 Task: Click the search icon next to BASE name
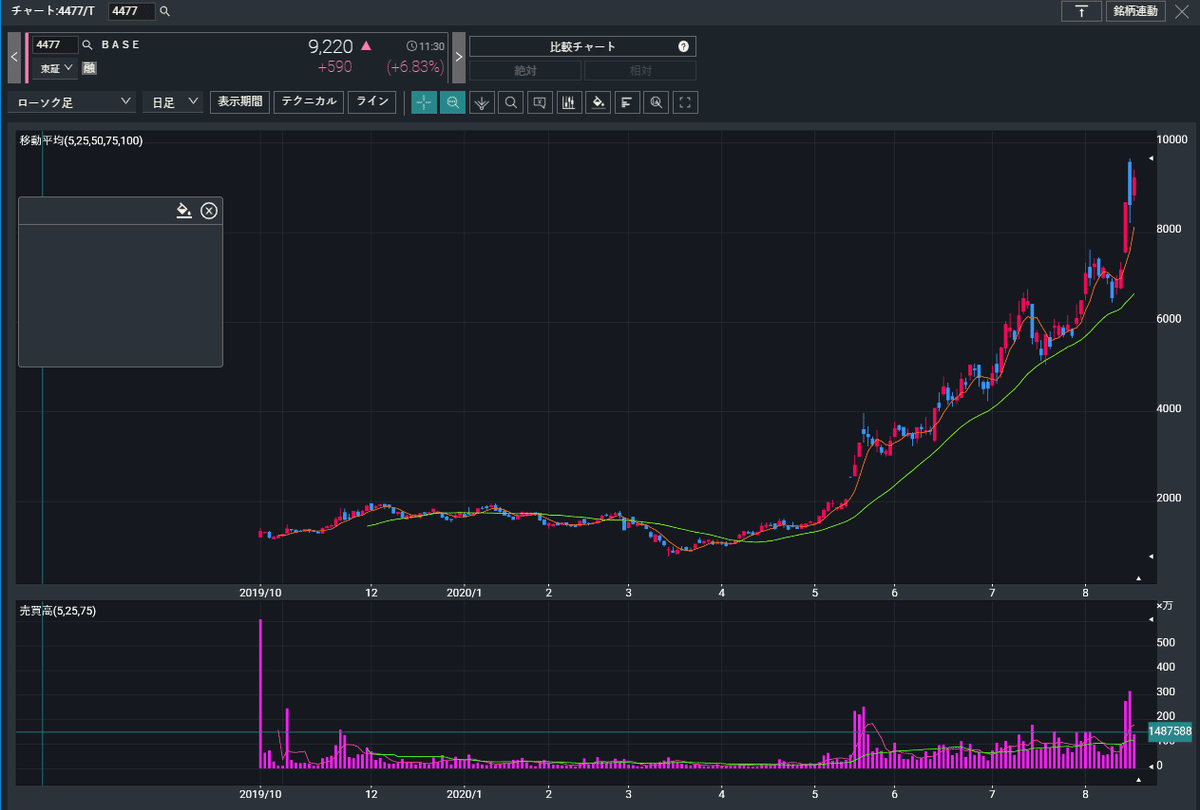[87, 45]
